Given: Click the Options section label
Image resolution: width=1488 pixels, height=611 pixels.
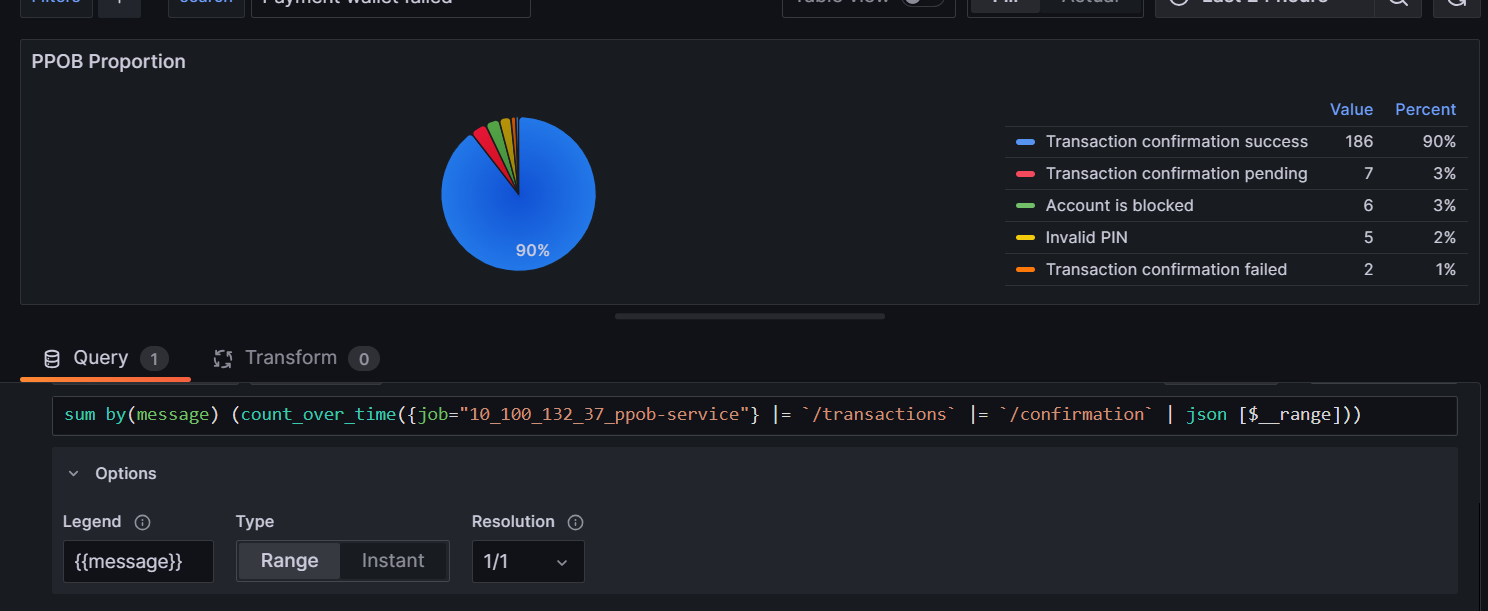Looking at the screenshot, I should tap(126, 474).
